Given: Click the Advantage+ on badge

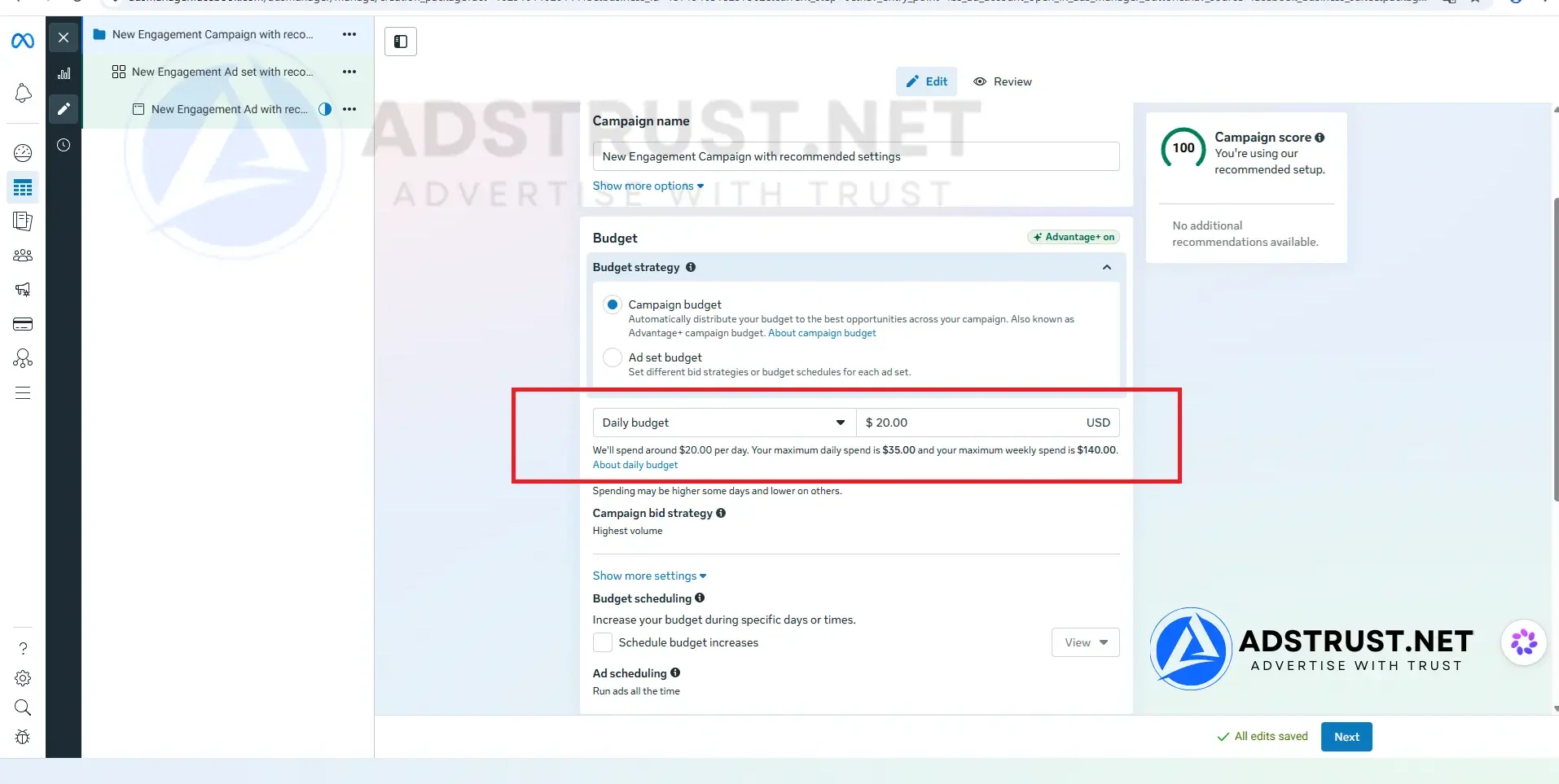Looking at the screenshot, I should click(1074, 237).
